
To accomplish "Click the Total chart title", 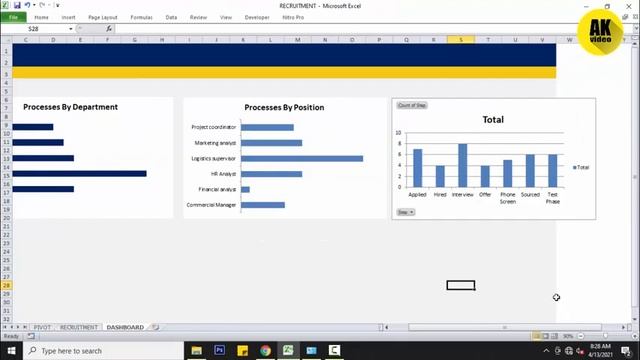I will point(493,120).
